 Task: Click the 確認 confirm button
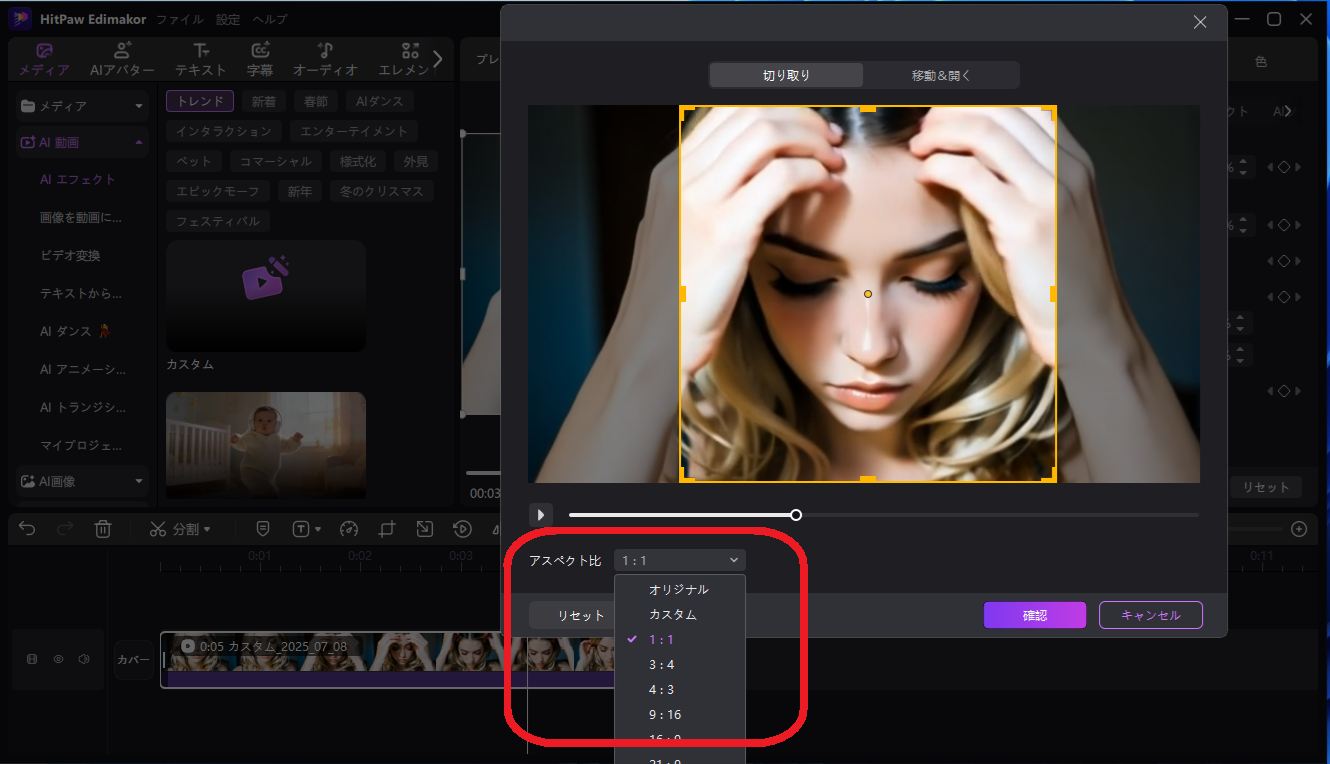pos(1034,615)
